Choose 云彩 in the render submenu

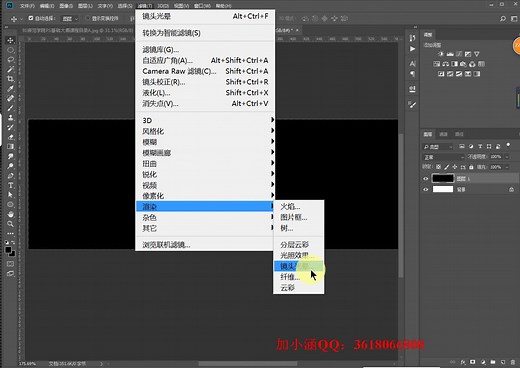[x=299, y=288]
